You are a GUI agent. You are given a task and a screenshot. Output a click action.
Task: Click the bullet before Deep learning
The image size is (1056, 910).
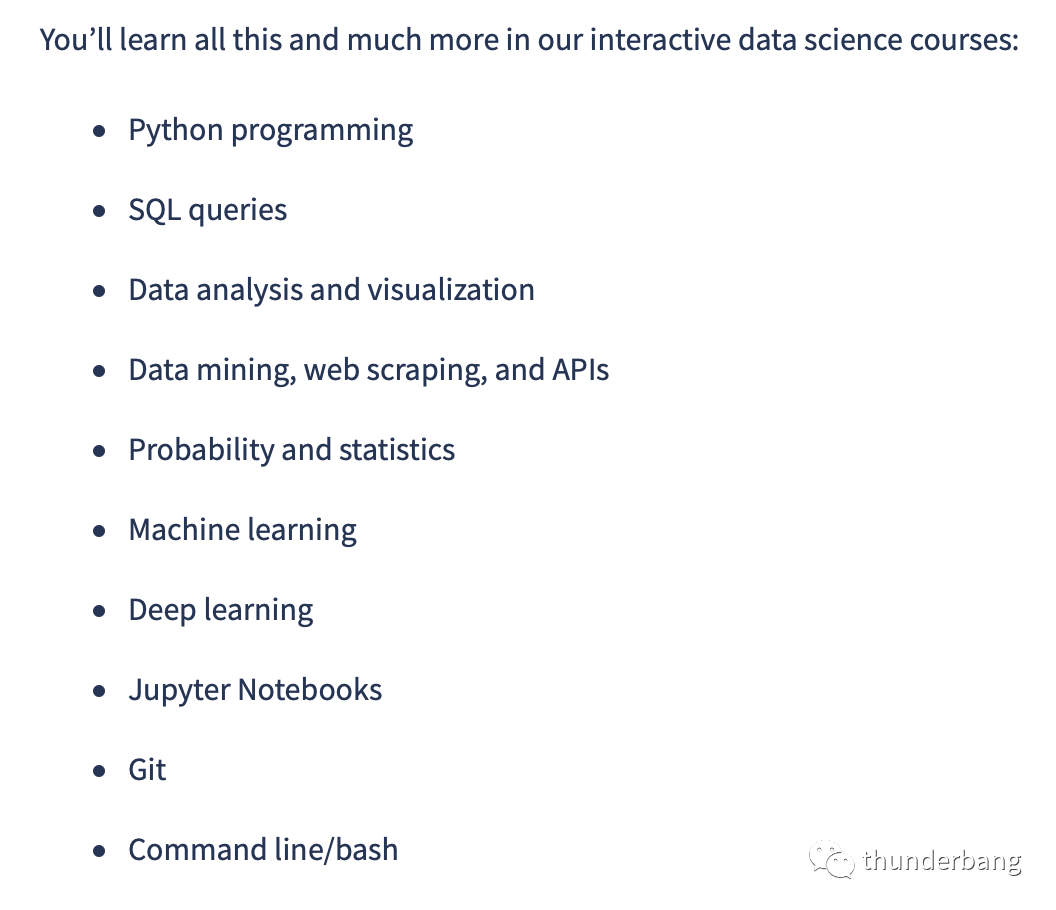pos(100,611)
